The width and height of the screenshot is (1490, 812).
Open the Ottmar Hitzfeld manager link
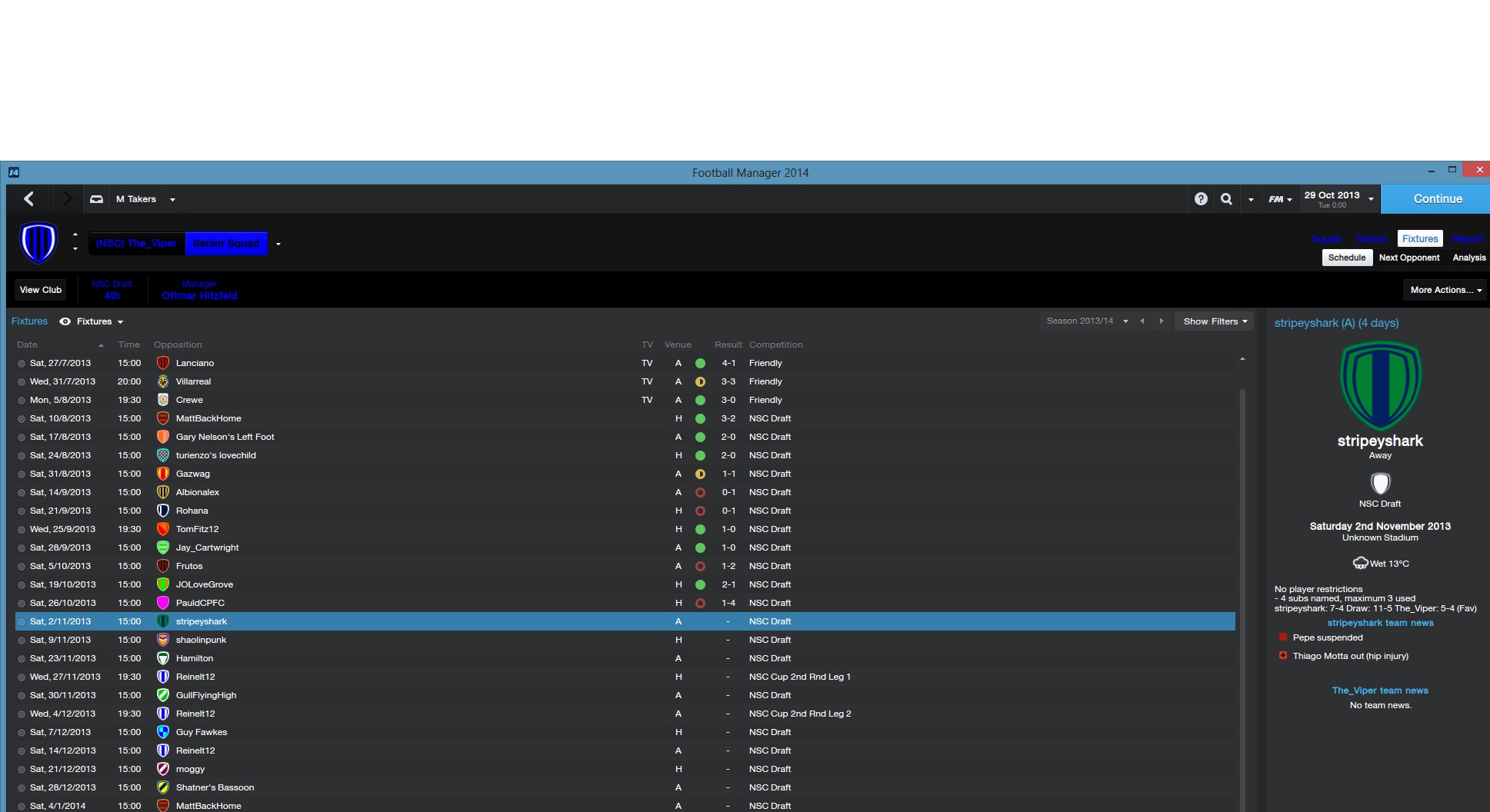[x=199, y=295]
